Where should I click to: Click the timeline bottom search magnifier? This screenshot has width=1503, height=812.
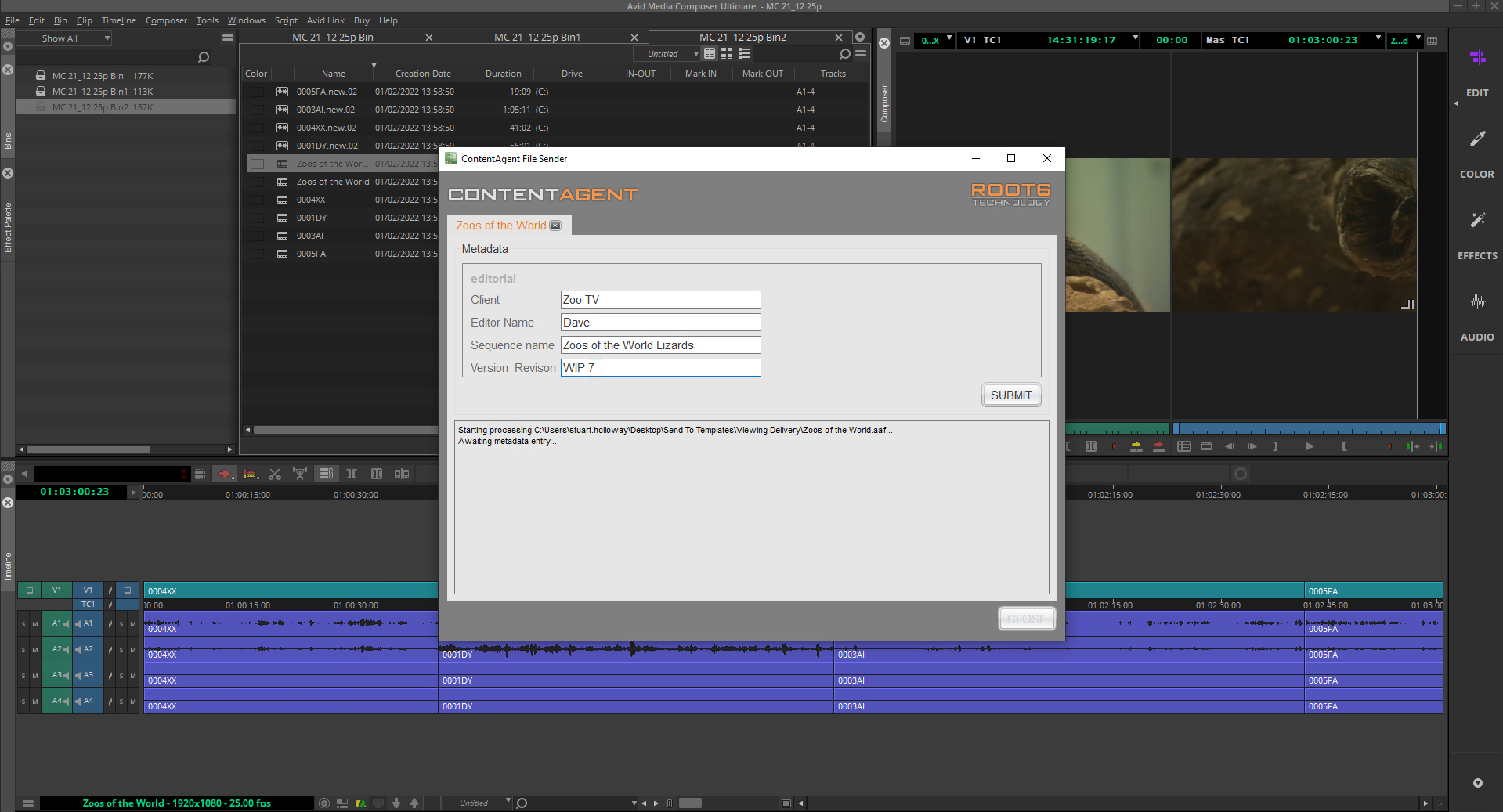[522, 803]
